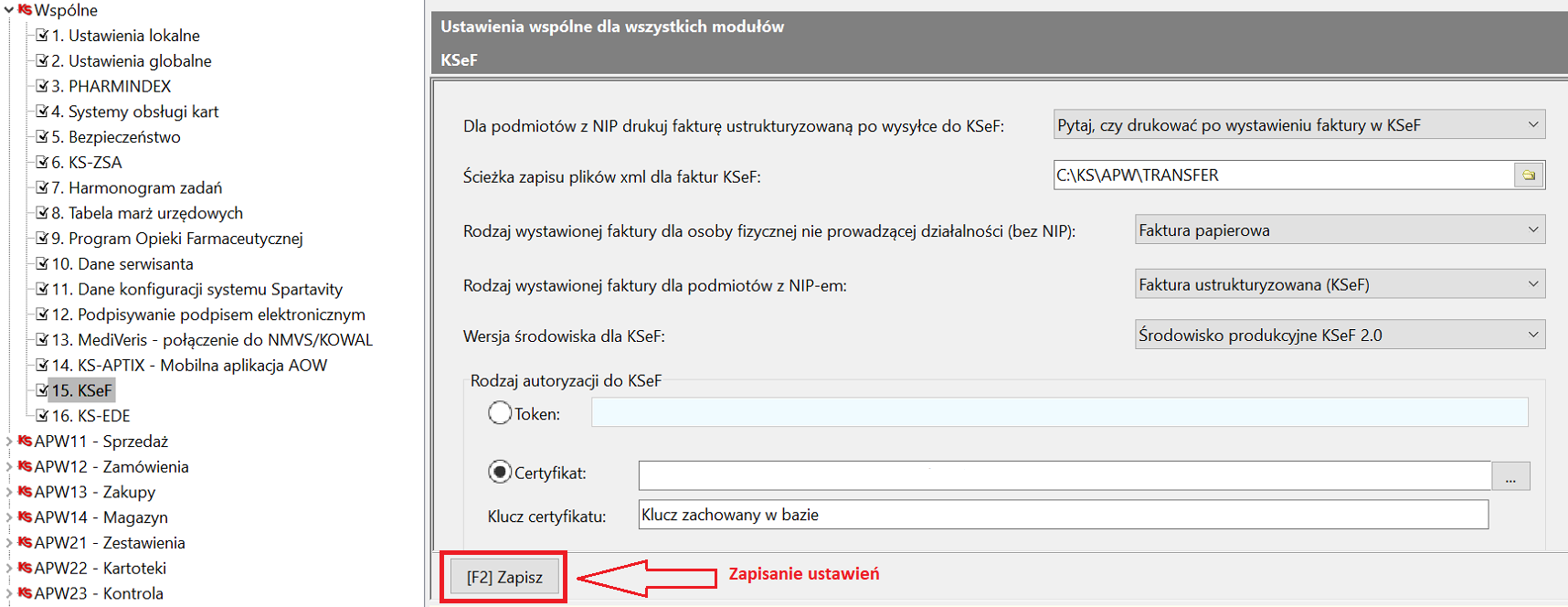Select 16. KS-EDE in the tree
Viewport: 1568px width, 607px height.
click(x=90, y=416)
